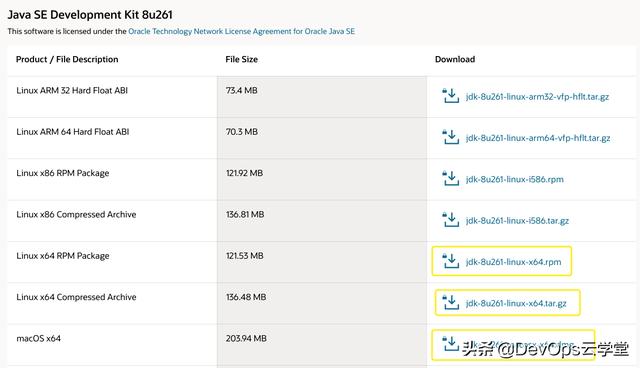
Task: Select 'Linux x86 RPM Package' text
Action: pos(63,173)
